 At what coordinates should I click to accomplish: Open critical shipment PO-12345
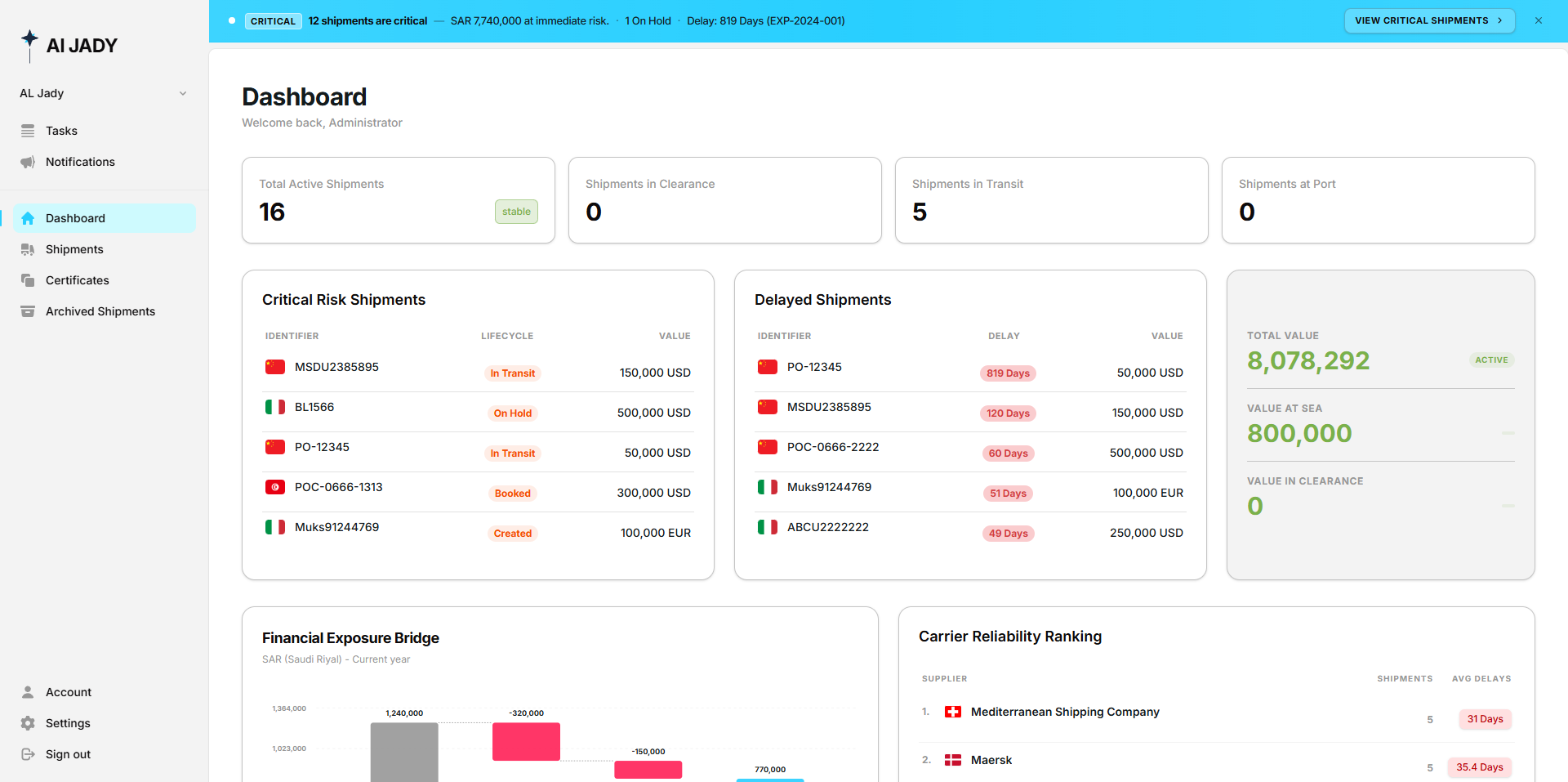point(478,452)
